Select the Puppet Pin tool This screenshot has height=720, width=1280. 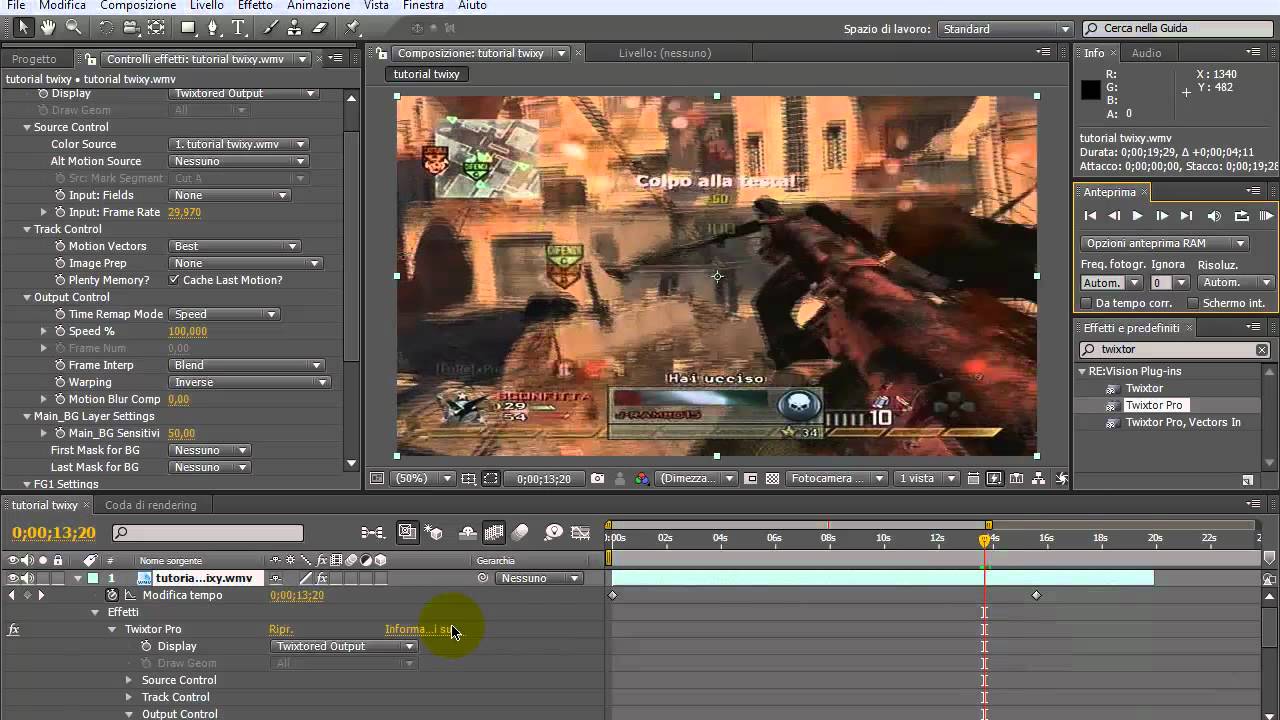352,28
